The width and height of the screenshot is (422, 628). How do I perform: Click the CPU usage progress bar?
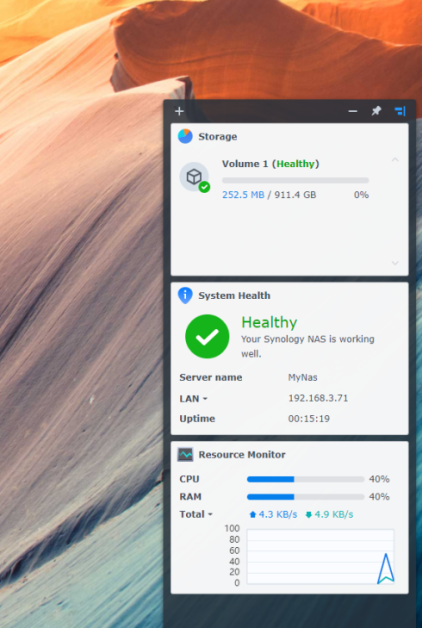305,479
